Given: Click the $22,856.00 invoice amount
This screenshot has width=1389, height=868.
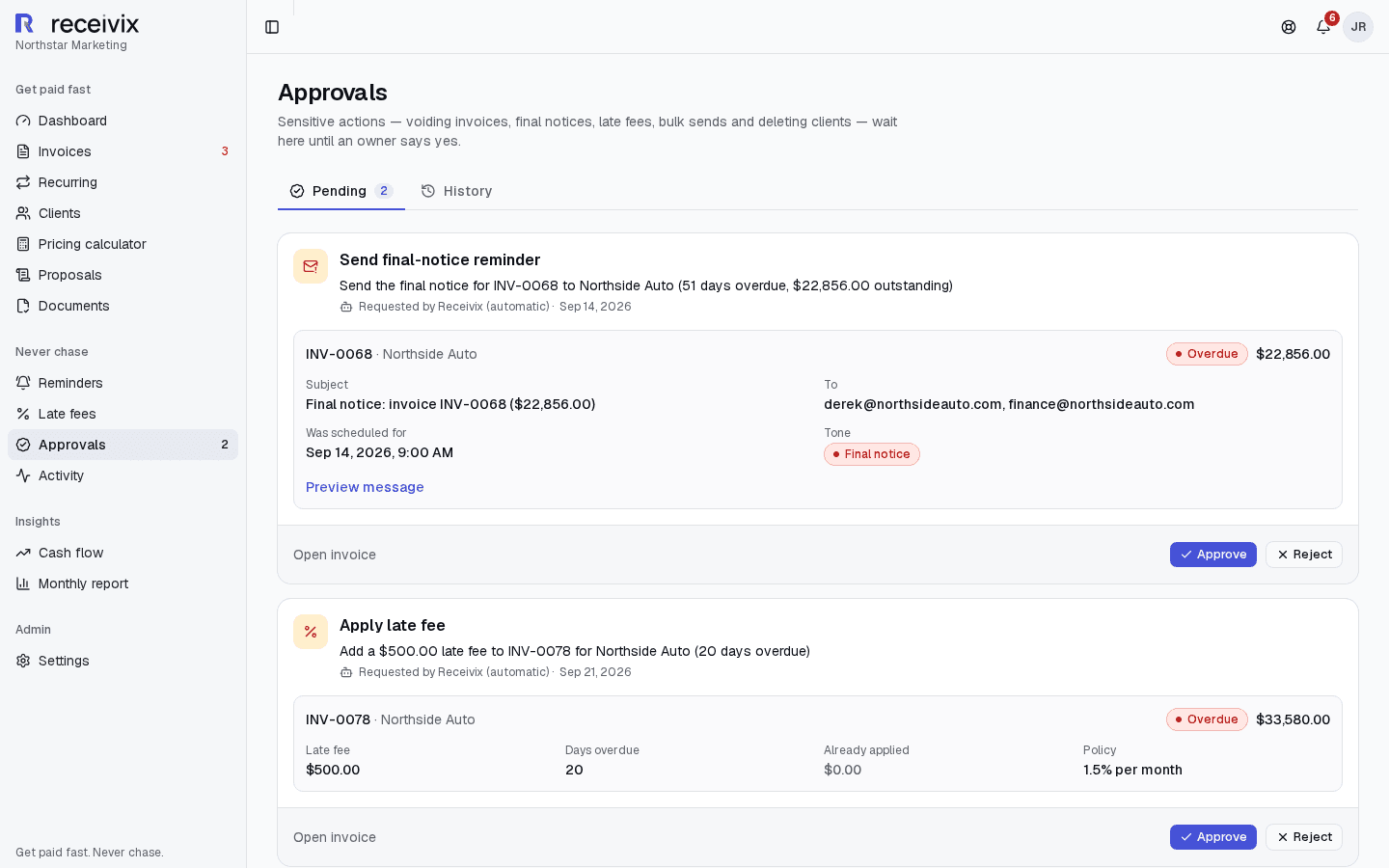Looking at the screenshot, I should pyautogui.click(x=1293, y=354).
